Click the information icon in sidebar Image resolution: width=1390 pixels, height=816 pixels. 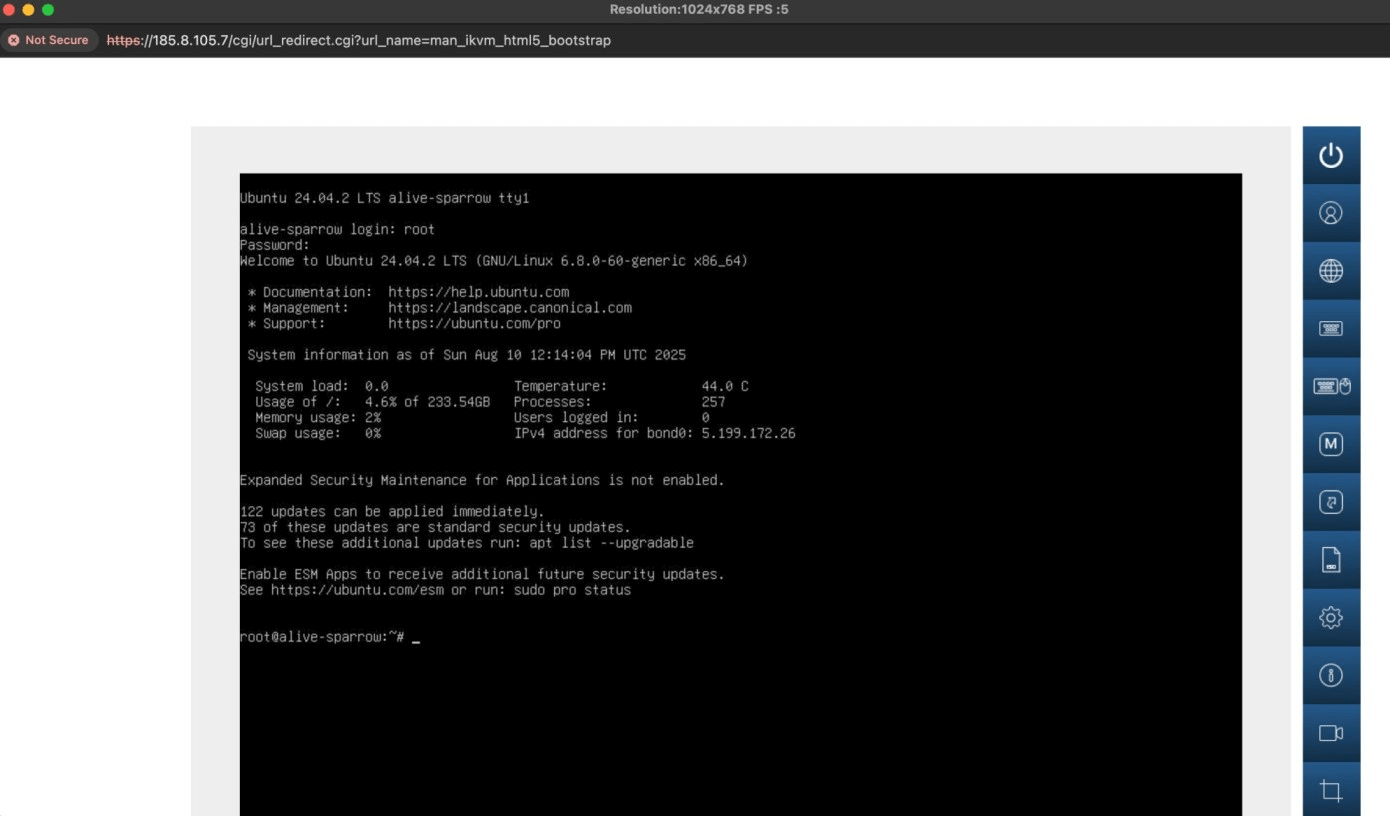coord(1331,675)
